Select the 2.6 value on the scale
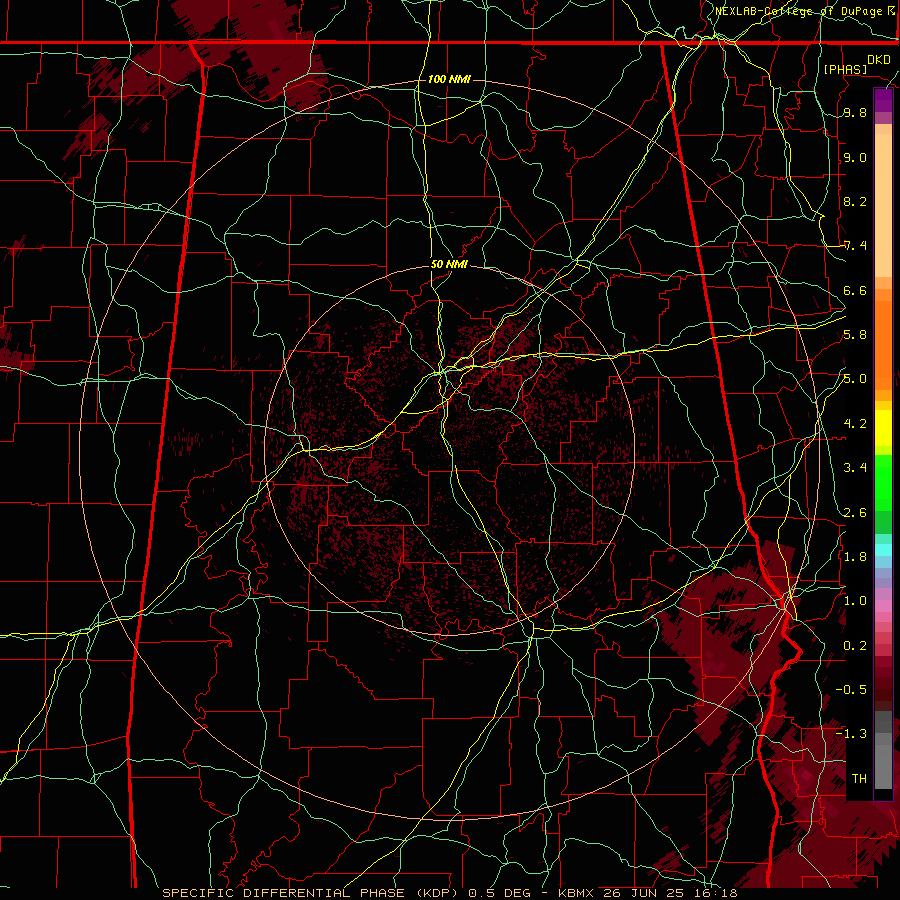Image resolution: width=900 pixels, height=900 pixels. pyautogui.click(x=855, y=512)
